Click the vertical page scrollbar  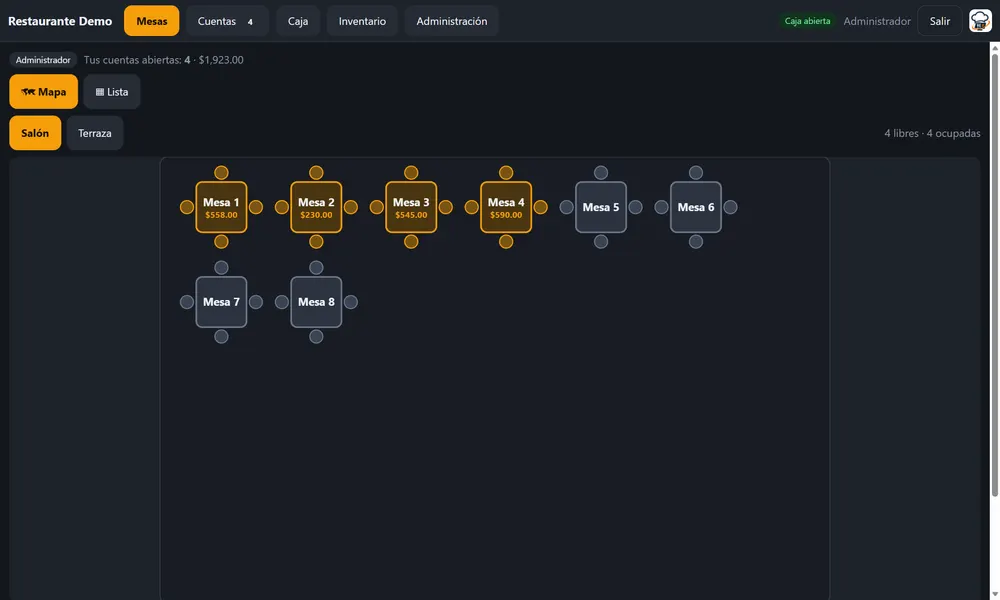(994, 274)
